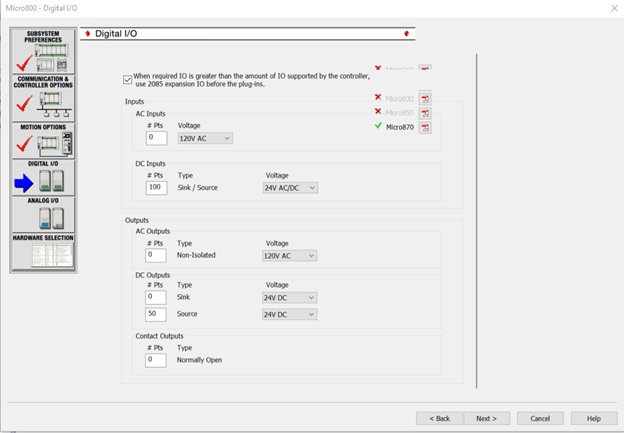Click the AC Outputs points field
The image size is (624, 433).
tap(156, 255)
